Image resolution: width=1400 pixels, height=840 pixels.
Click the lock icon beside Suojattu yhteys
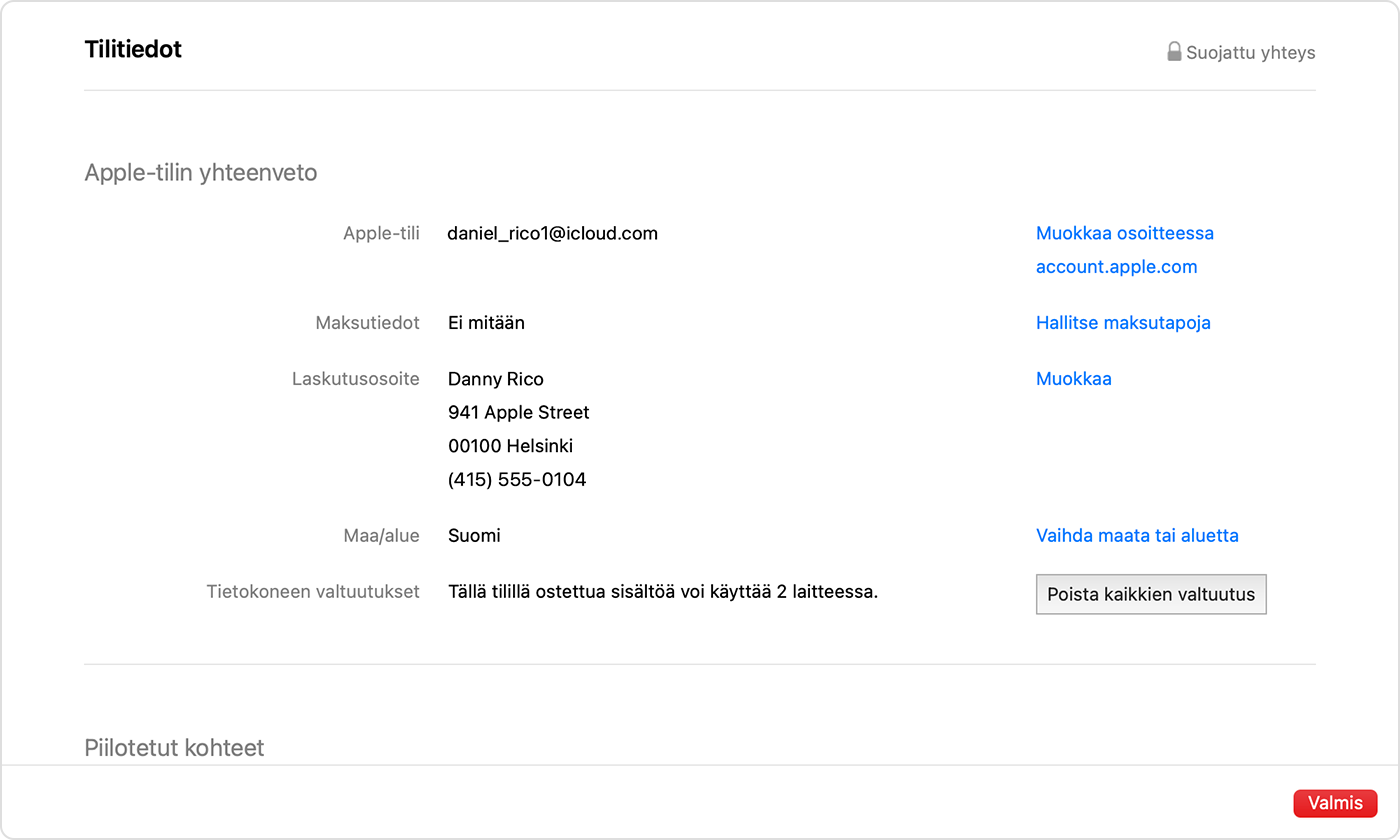click(1175, 51)
